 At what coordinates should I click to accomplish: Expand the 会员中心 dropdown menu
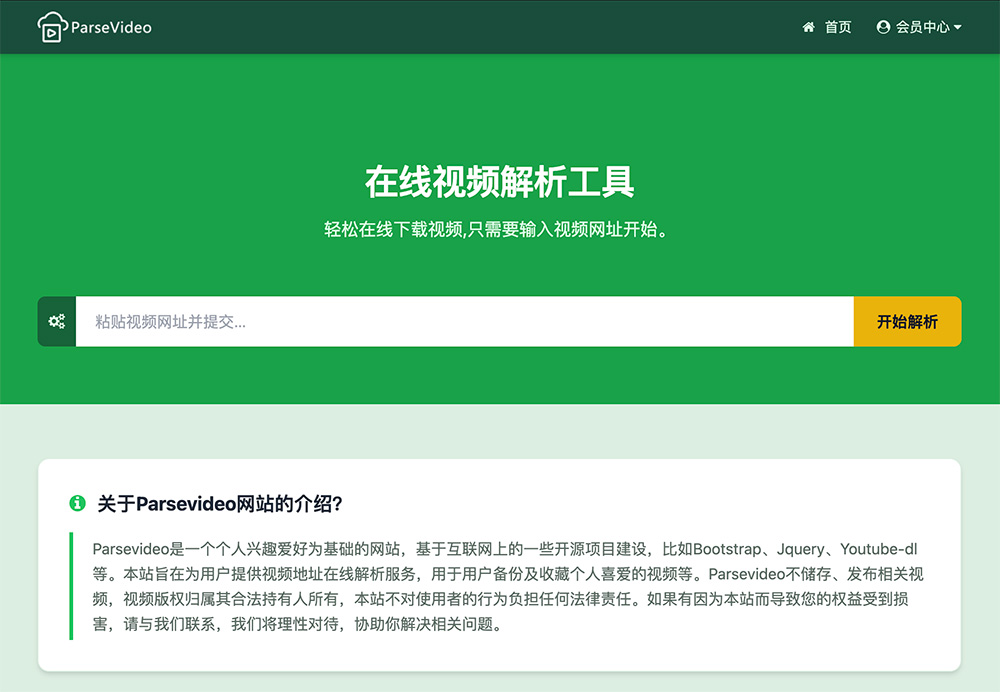pyautogui.click(x=919, y=27)
